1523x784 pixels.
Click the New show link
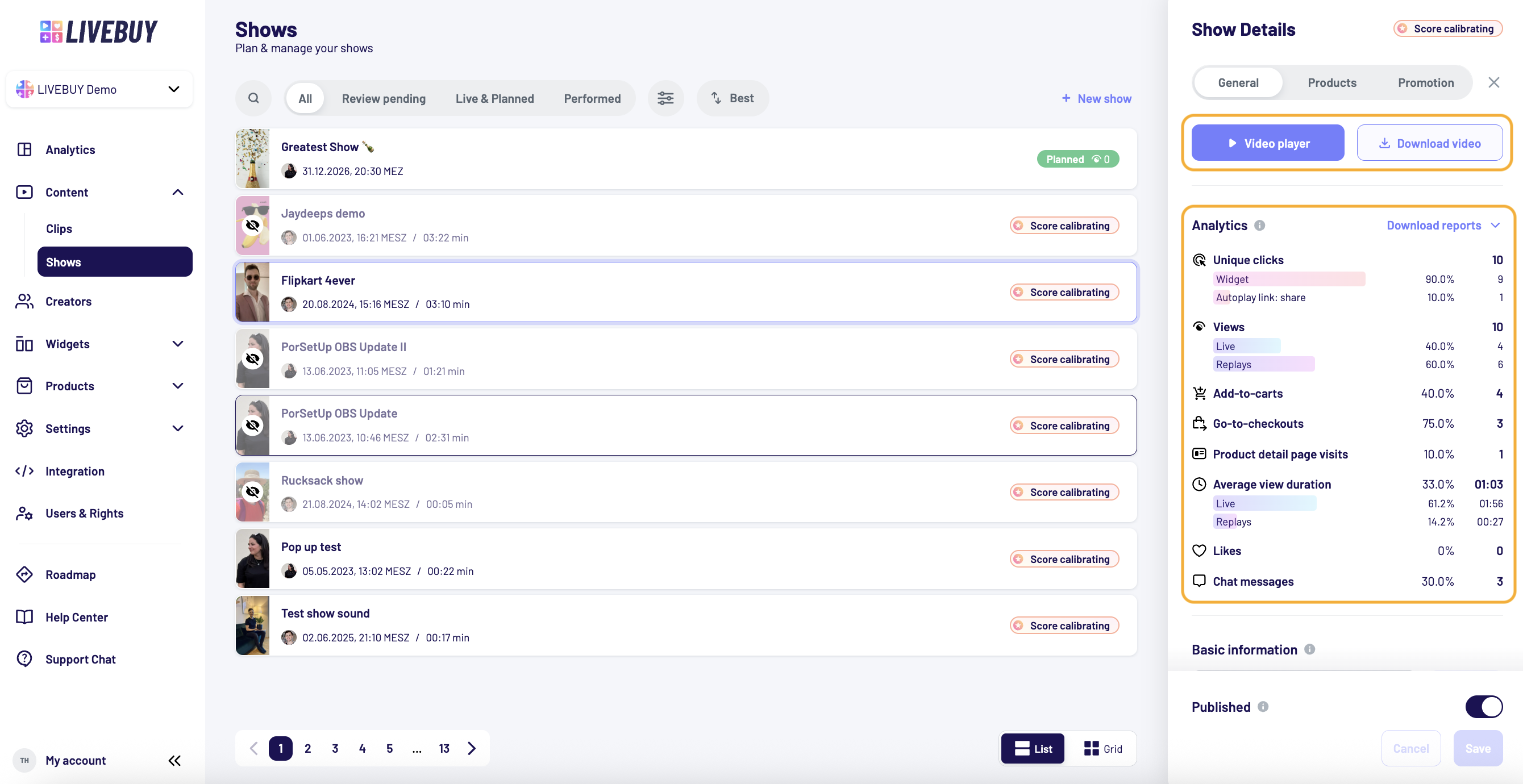click(x=1096, y=98)
